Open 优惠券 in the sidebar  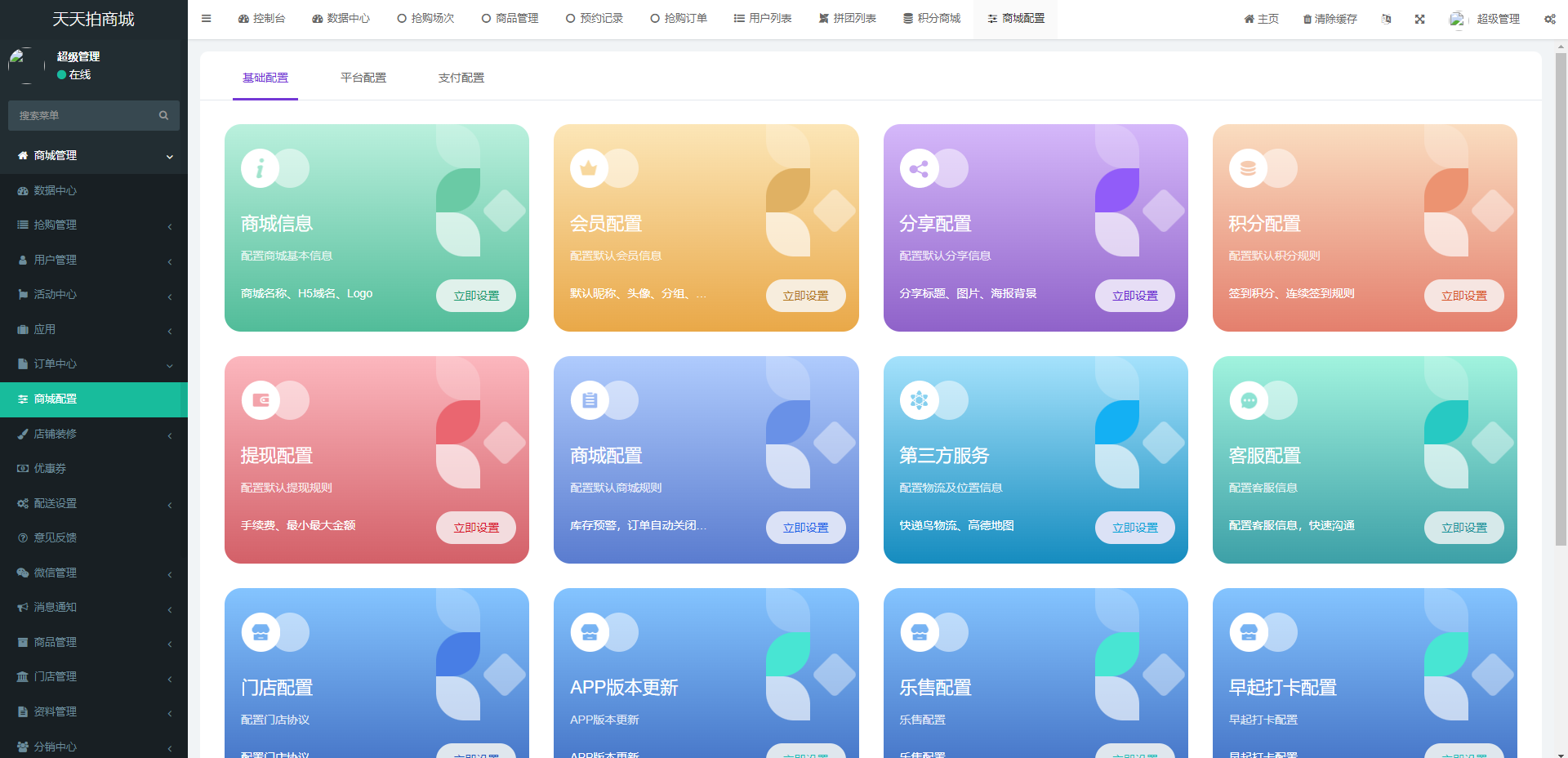94,468
